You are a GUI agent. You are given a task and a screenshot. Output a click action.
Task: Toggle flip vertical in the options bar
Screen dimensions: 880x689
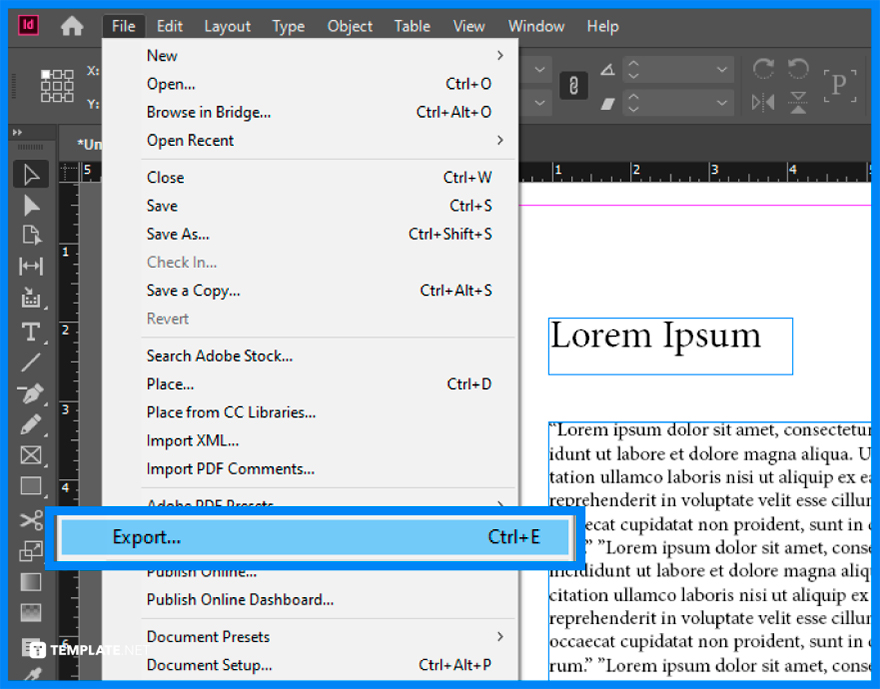tap(798, 102)
